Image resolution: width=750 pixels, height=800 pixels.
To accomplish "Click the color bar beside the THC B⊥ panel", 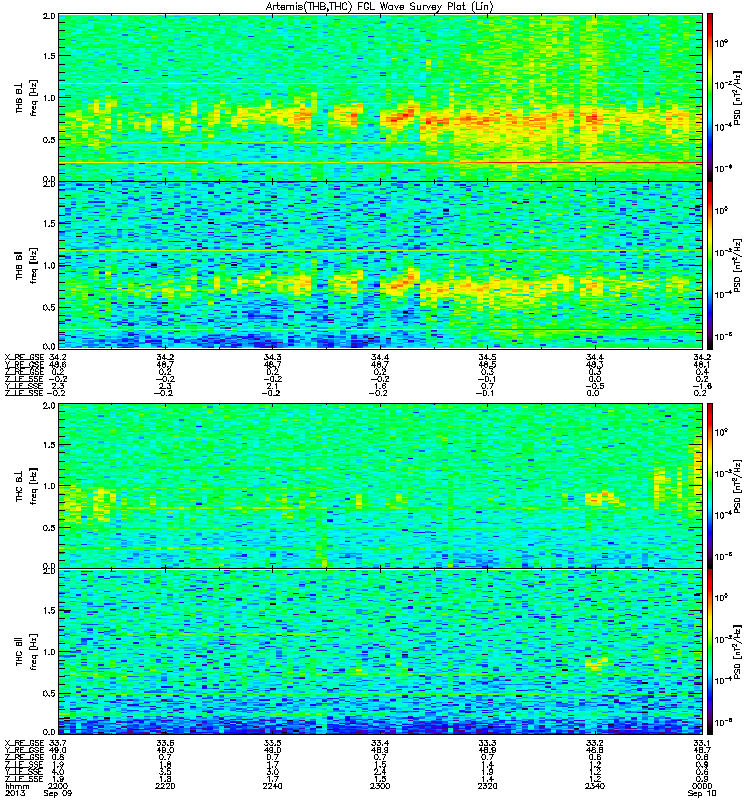I will pyautogui.click(x=709, y=485).
